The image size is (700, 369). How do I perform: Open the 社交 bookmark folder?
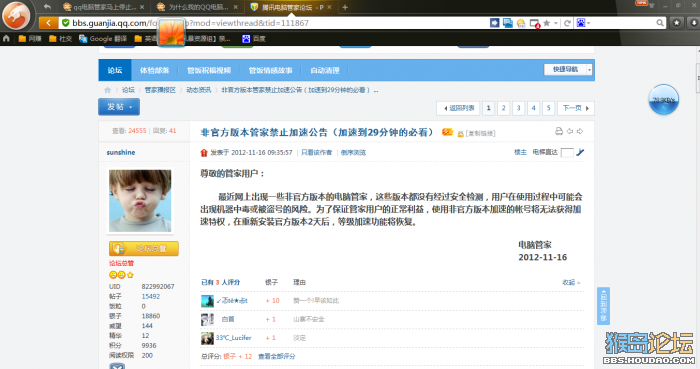pos(60,39)
